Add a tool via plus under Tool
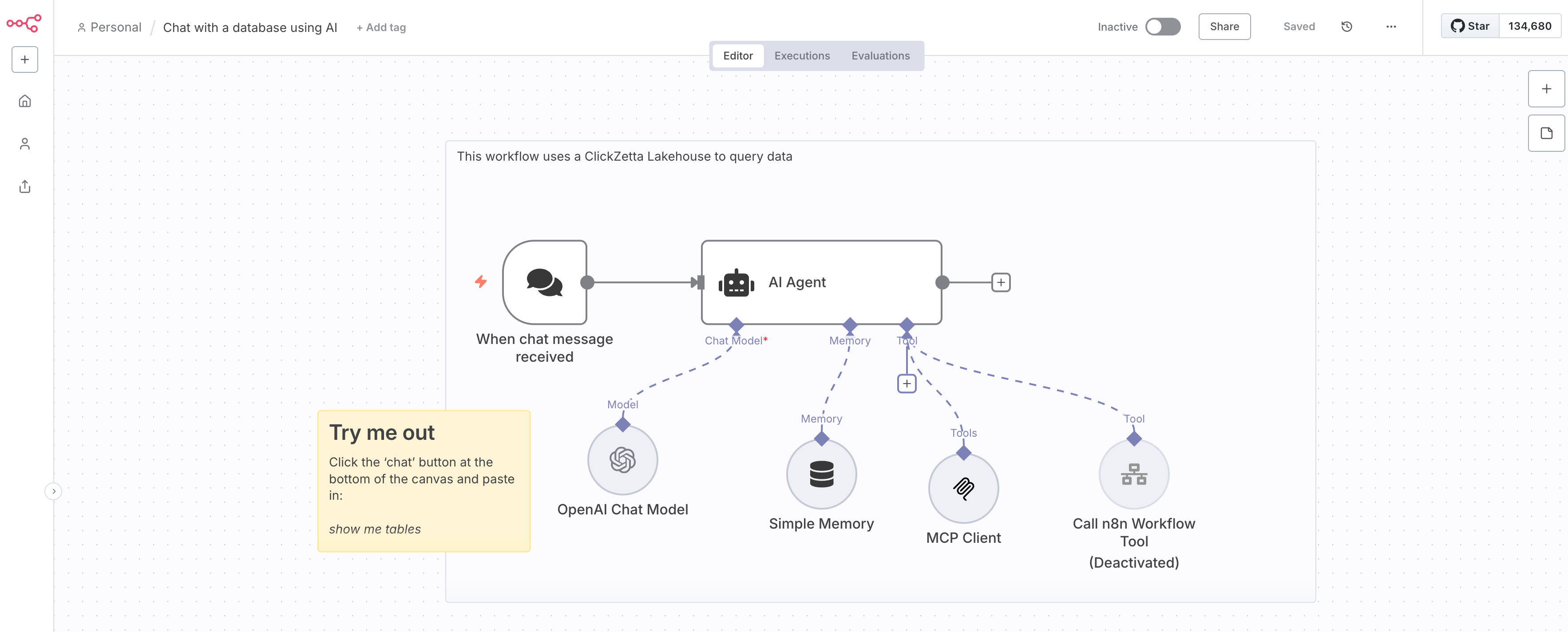This screenshot has width=1568, height=632. tap(907, 384)
